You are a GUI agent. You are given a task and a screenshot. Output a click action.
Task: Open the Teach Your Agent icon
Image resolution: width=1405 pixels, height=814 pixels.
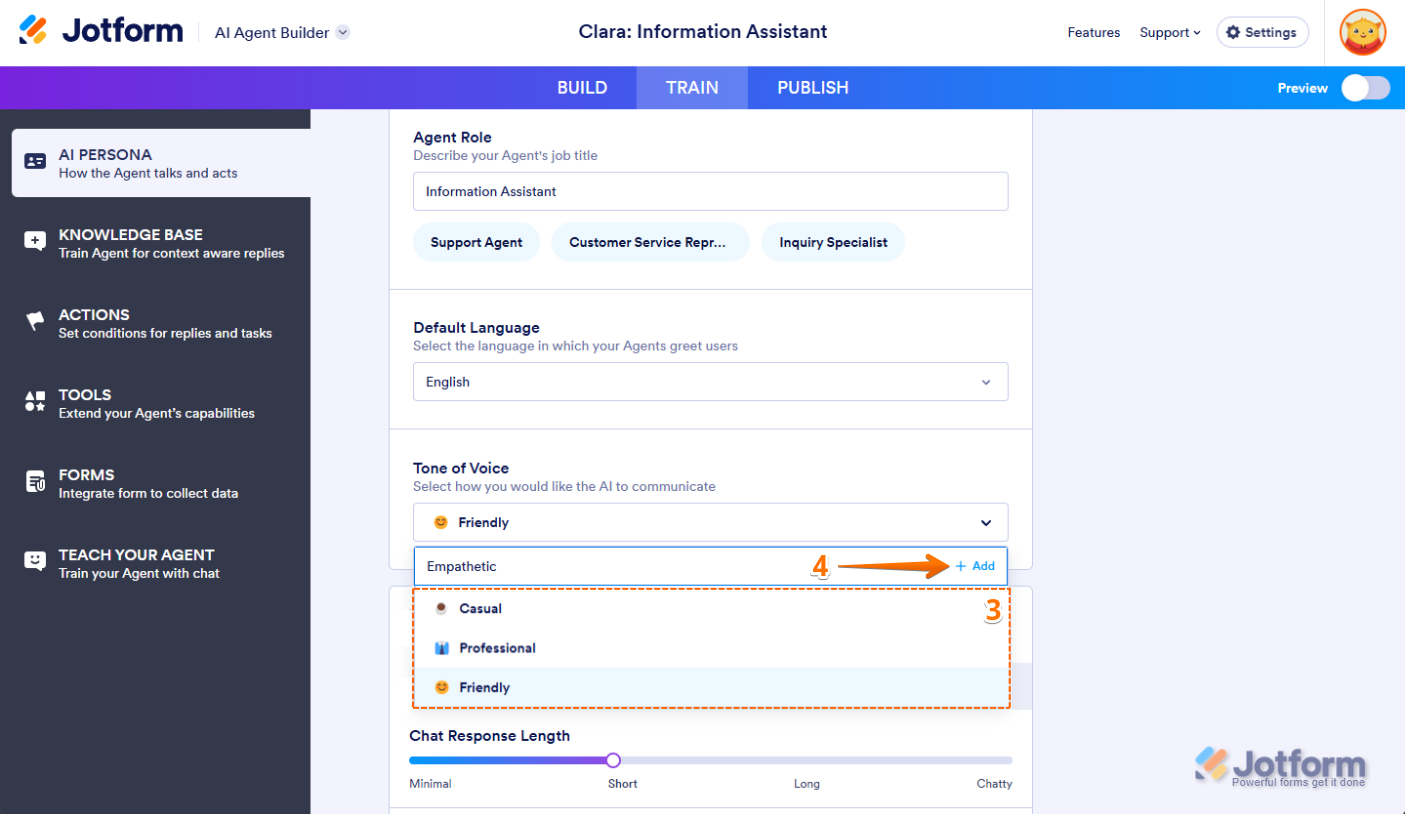click(35, 562)
